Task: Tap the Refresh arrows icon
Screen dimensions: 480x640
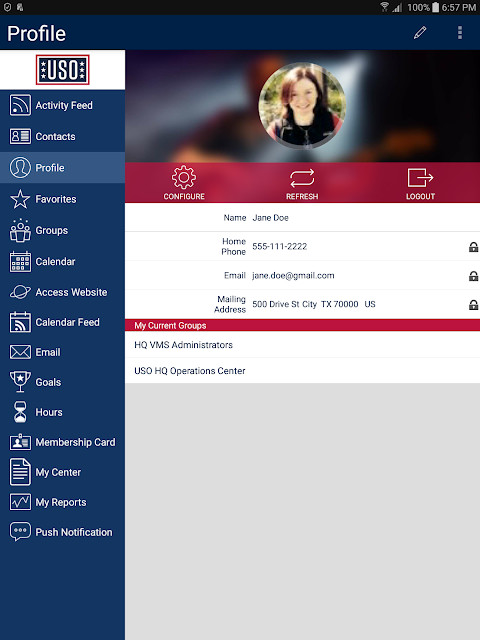Action: pos(302,178)
